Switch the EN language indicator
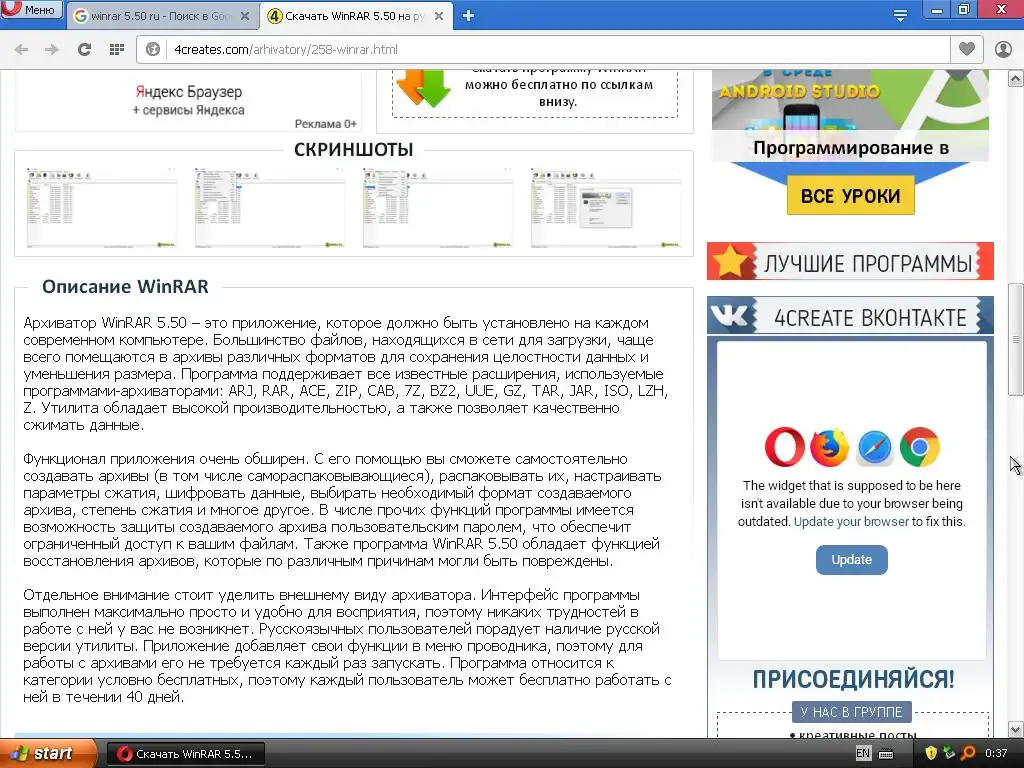The height and width of the screenshot is (768, 1024). coord(863,753)
